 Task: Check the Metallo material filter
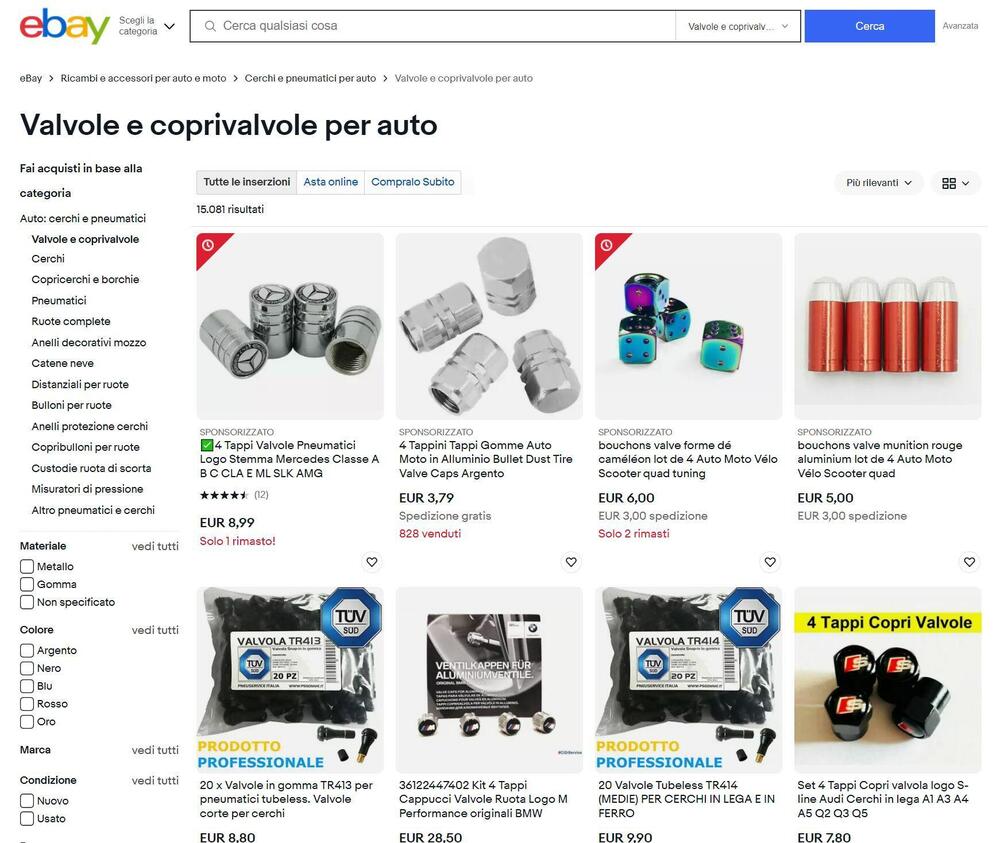coord(27,566)
